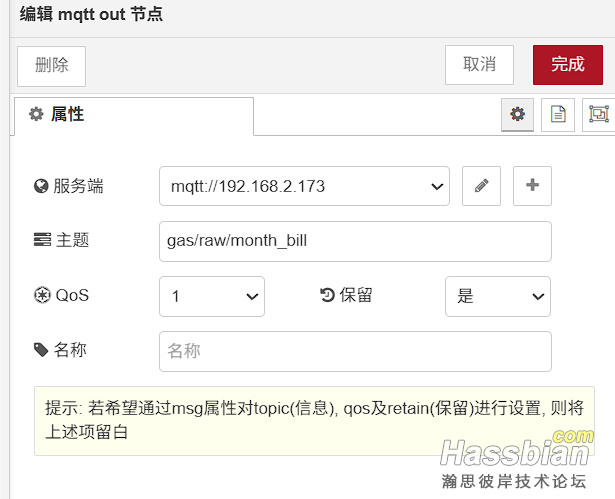Click the globe icon beside 服务端
The image size is (615, 499).
tap(41, 186)
